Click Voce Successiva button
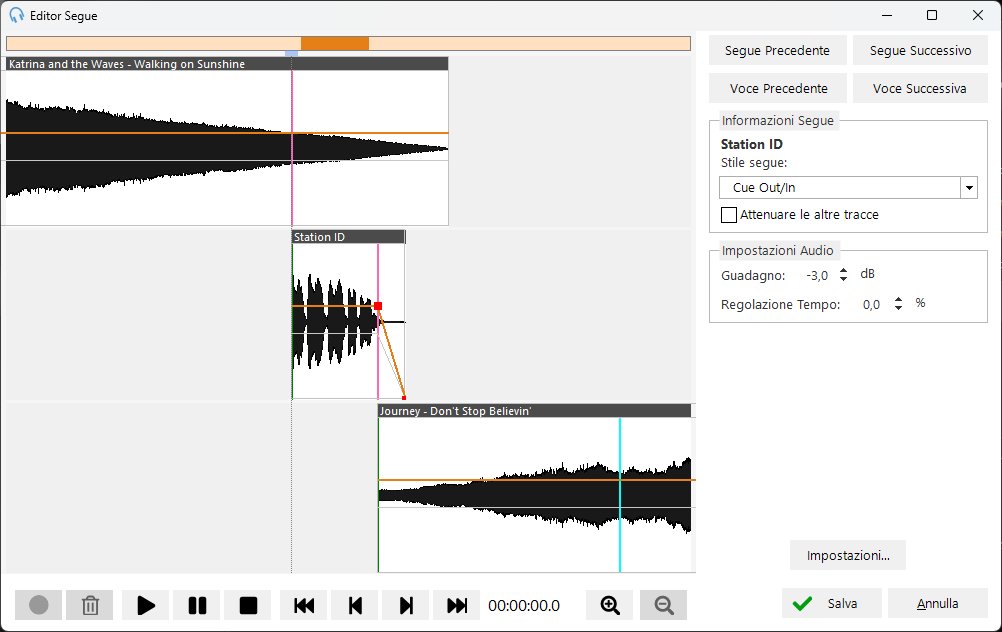This screenshot has width=1002, height=632. tap(920, 88)
